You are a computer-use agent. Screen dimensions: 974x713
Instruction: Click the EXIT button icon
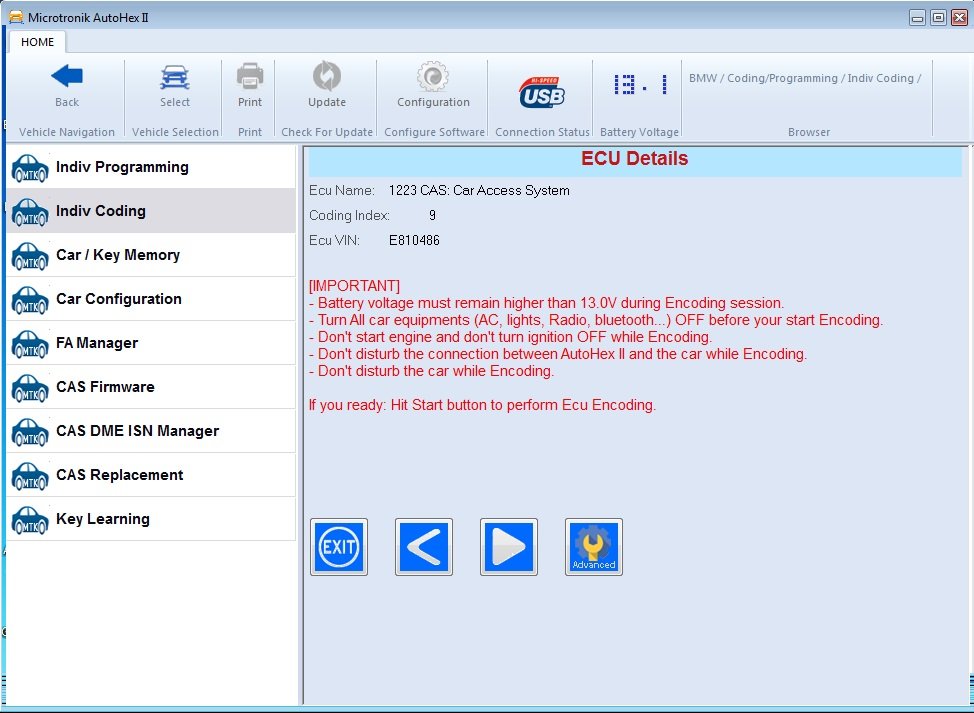coord(339,547)
